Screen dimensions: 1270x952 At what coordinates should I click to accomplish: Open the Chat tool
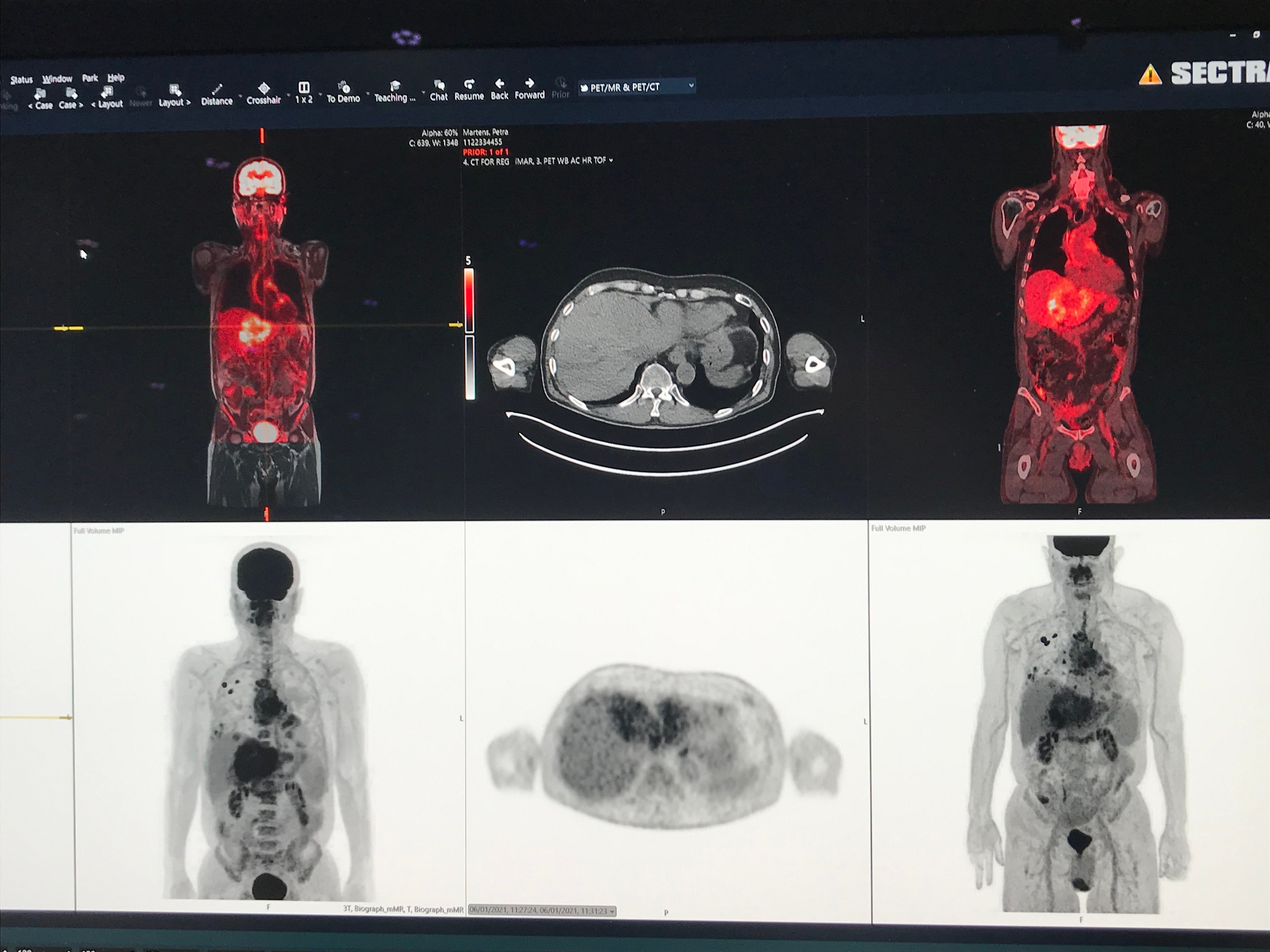click(x=439, y=91)
